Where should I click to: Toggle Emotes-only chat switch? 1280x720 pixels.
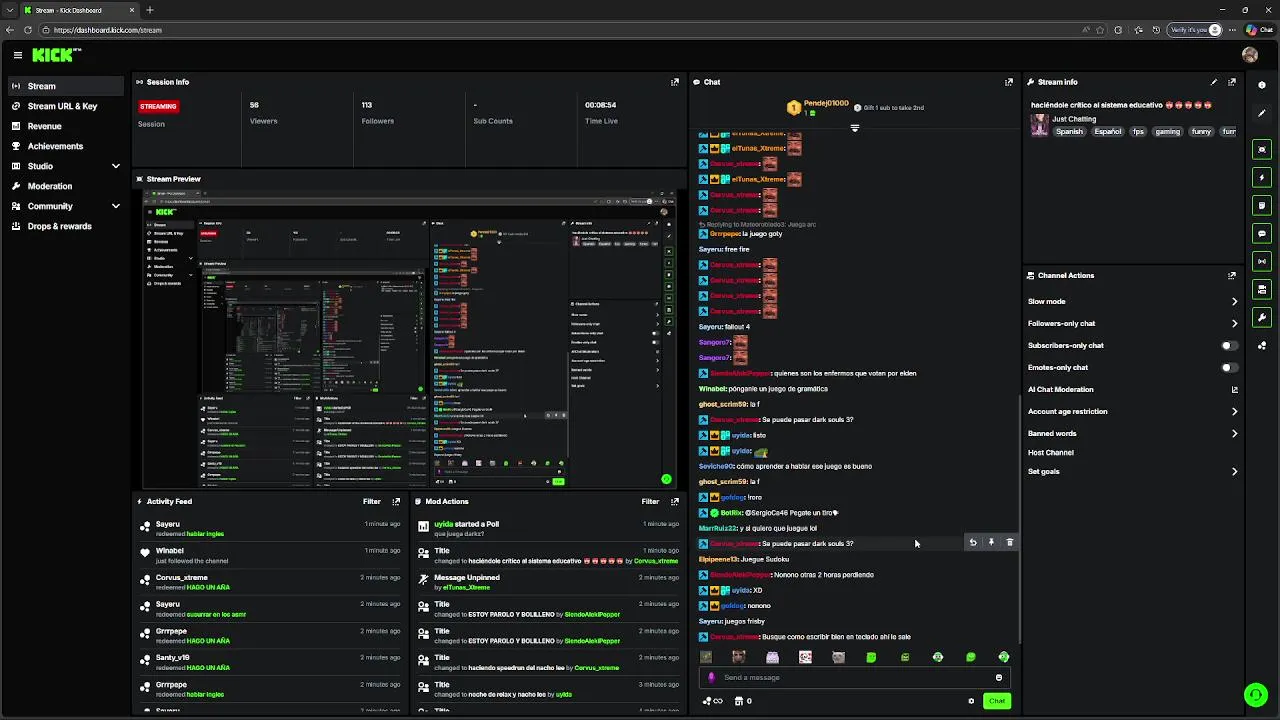point(1229,367)
